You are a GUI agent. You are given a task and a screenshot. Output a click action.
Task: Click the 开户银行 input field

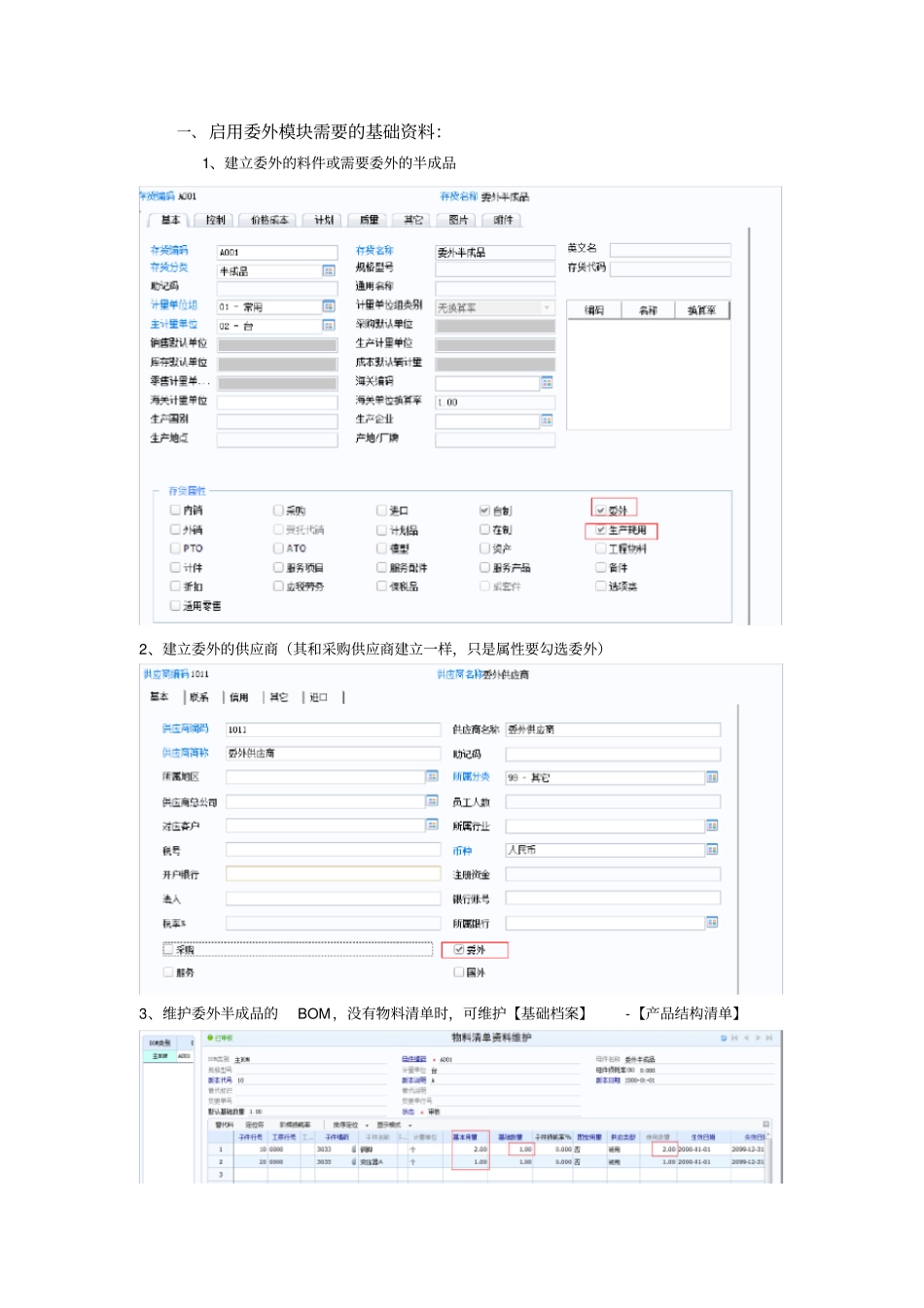tap(334, 874)
